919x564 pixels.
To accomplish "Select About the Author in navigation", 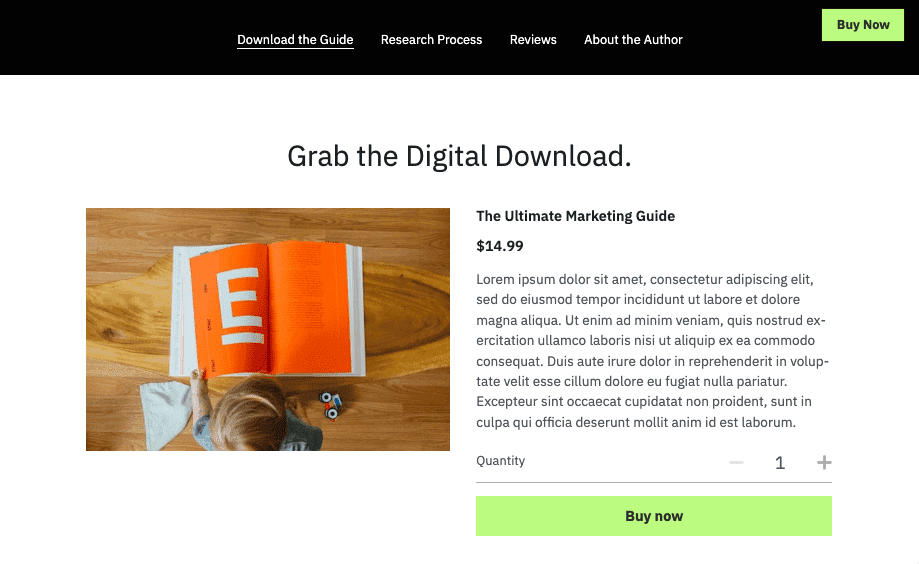I will pyautogui.click(x=633, y=39).
